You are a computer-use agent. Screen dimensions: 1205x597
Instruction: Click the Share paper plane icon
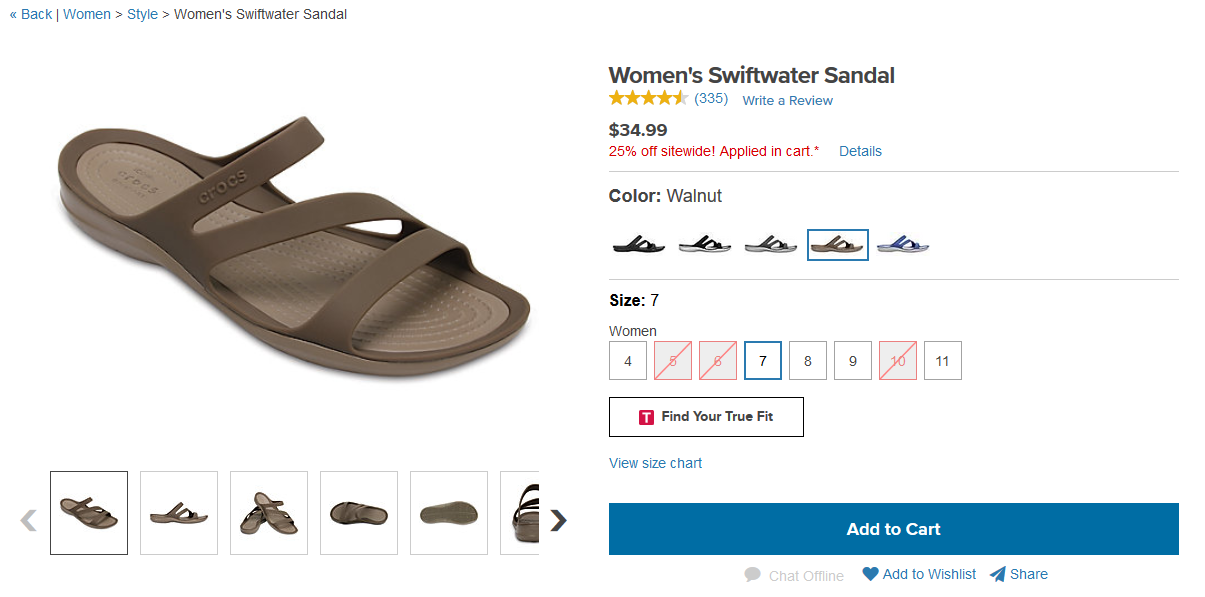pyautogui.click(x=997, y=574)
